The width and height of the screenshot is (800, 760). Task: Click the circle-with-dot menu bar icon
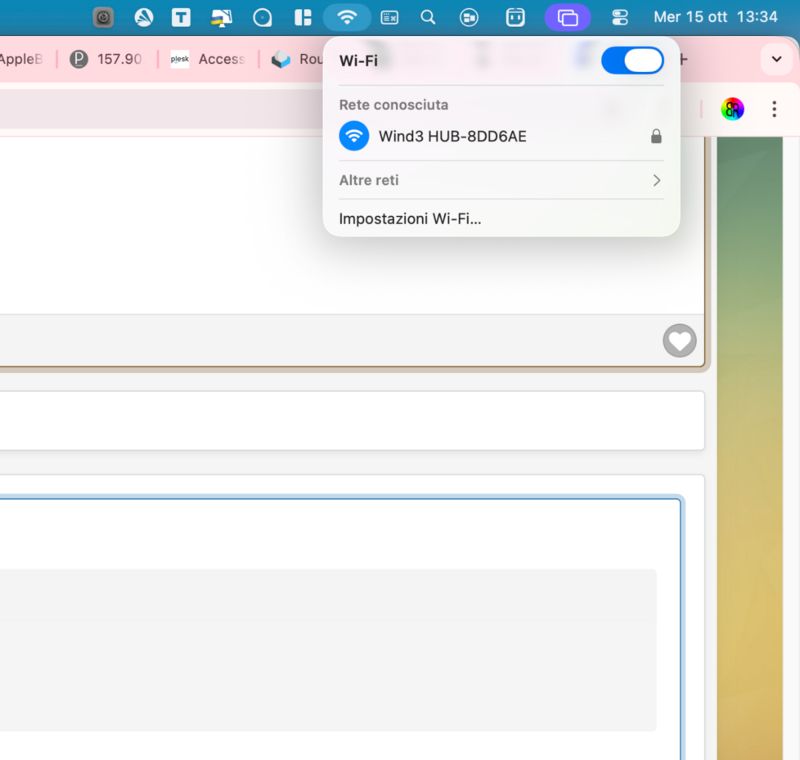262,17
